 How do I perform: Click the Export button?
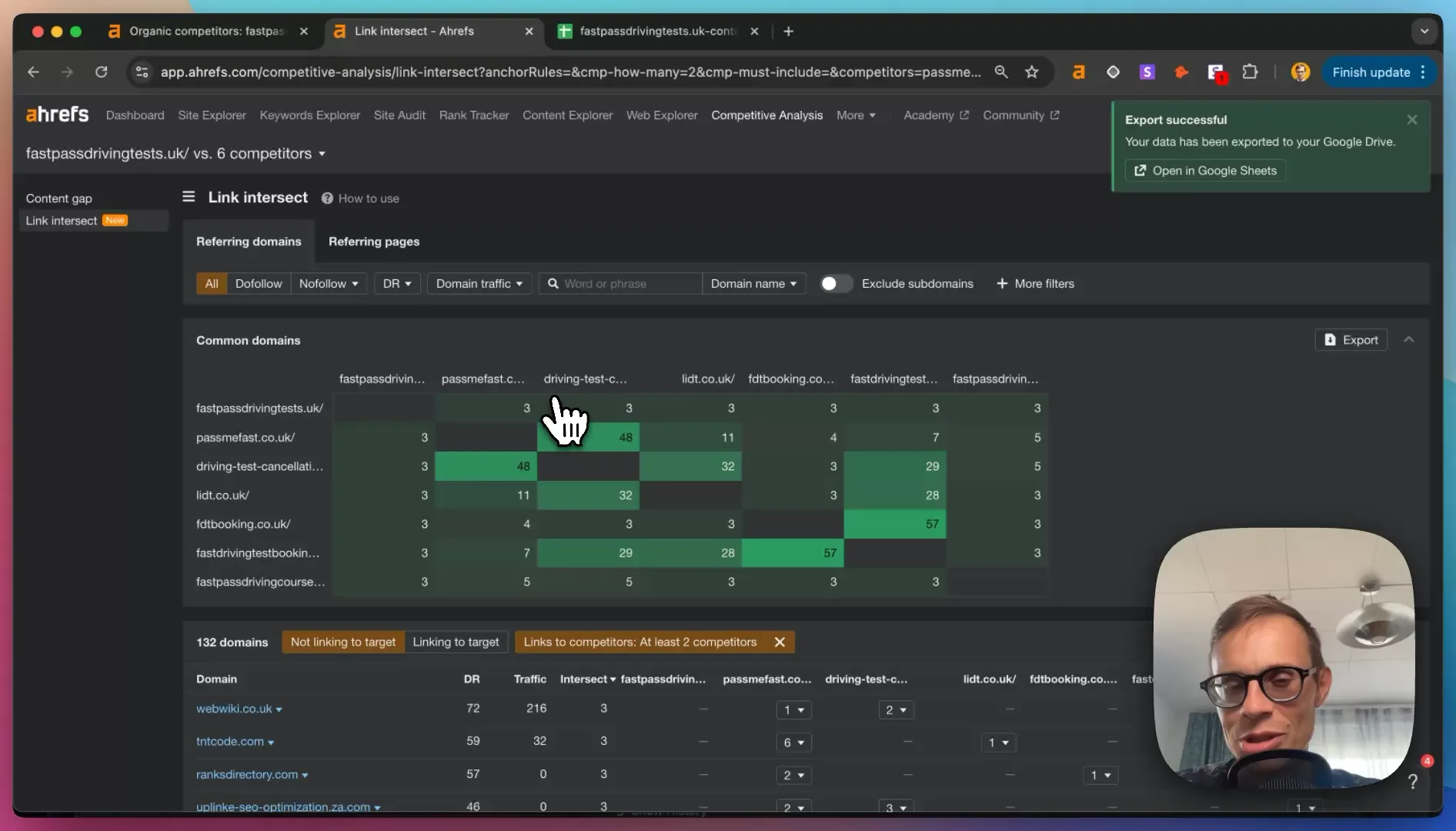click(1351, 340)
